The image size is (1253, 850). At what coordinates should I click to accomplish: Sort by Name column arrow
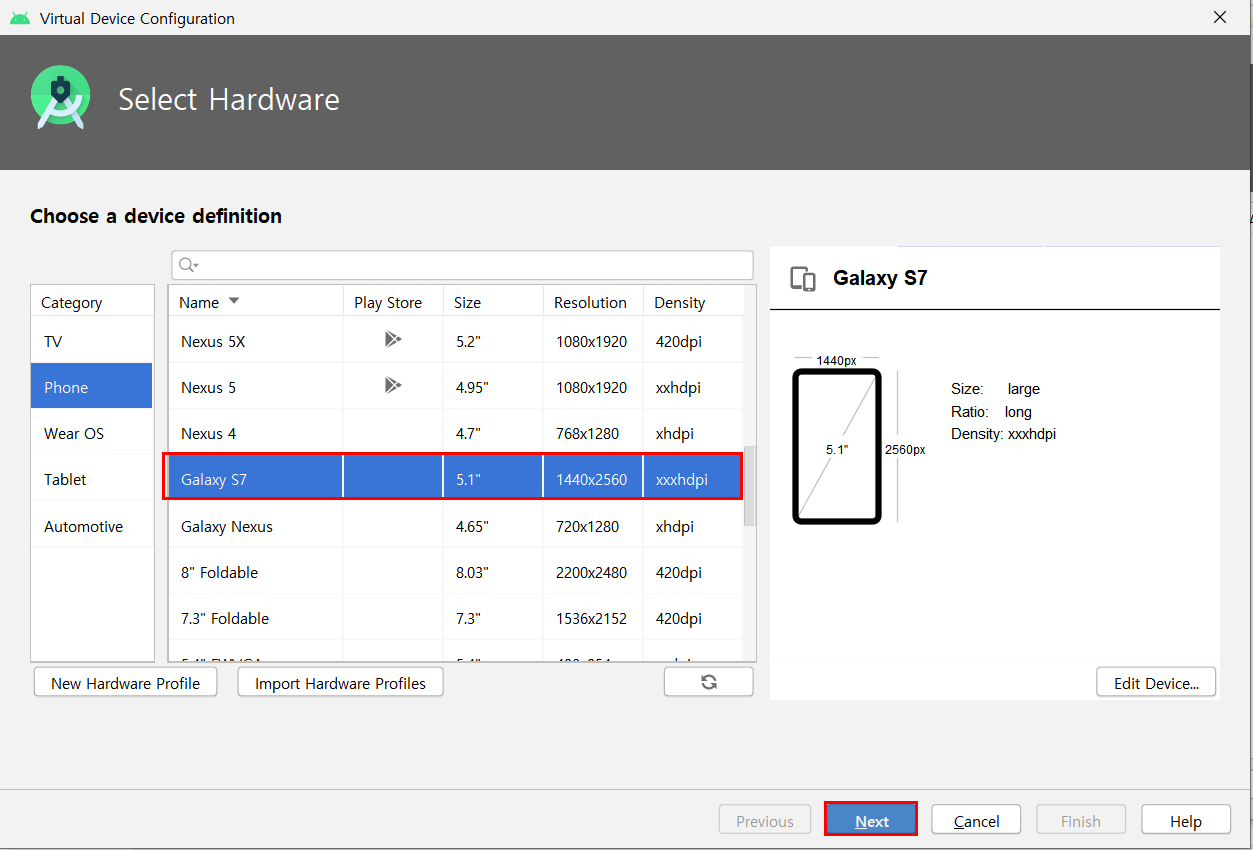[x=234, y=301]
